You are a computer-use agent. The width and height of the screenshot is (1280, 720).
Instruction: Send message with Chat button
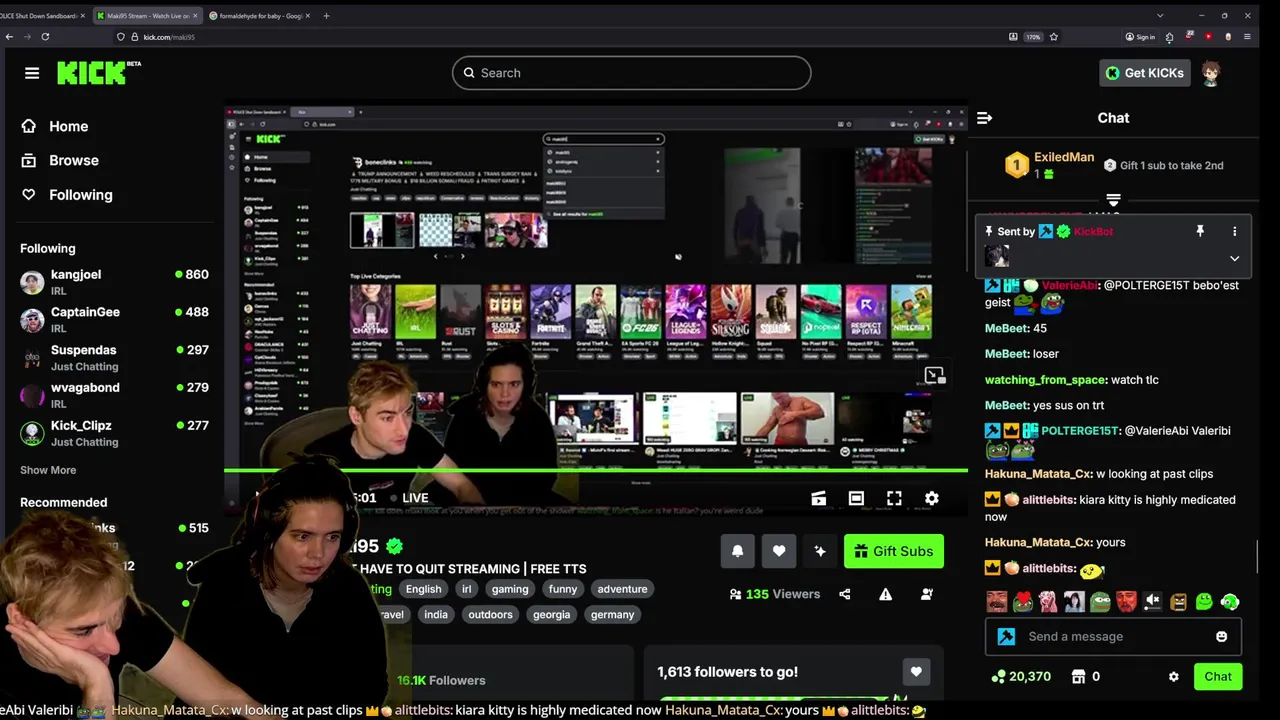tap(1218, 677)
